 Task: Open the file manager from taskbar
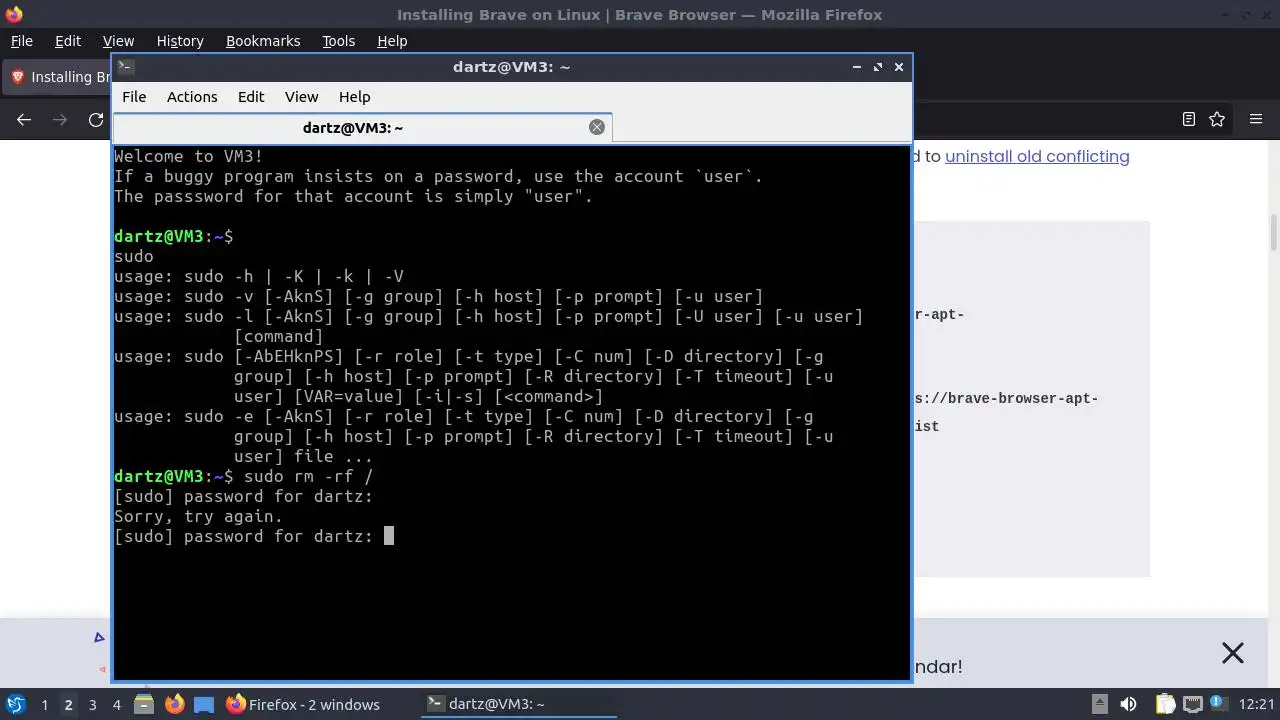pos(144,704)
